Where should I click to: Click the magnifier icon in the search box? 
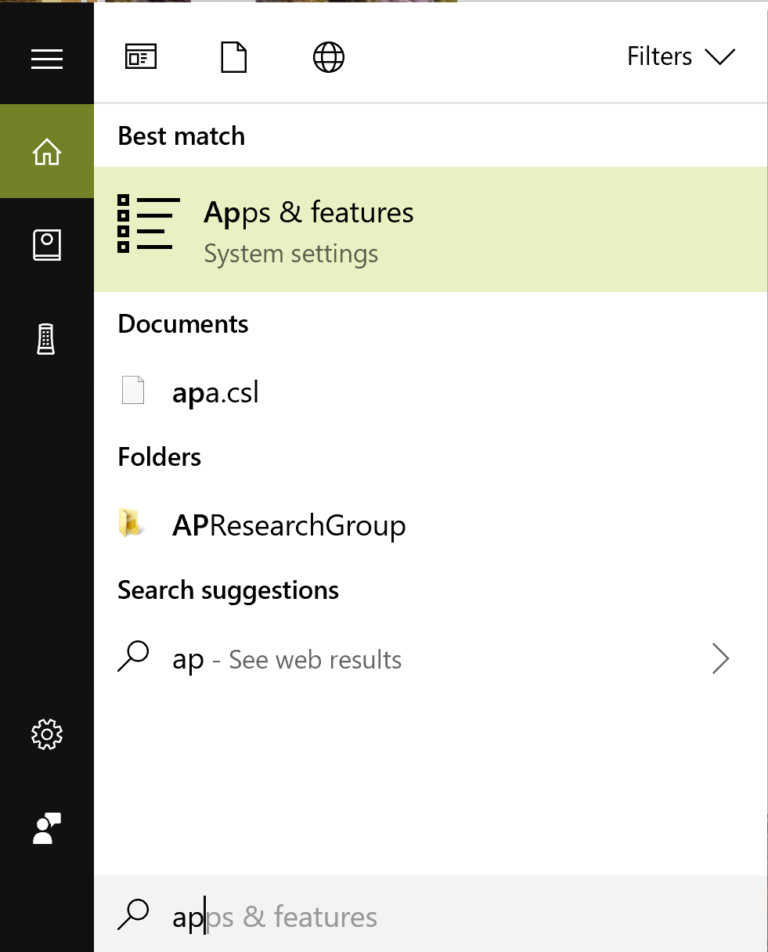(133, 916)
